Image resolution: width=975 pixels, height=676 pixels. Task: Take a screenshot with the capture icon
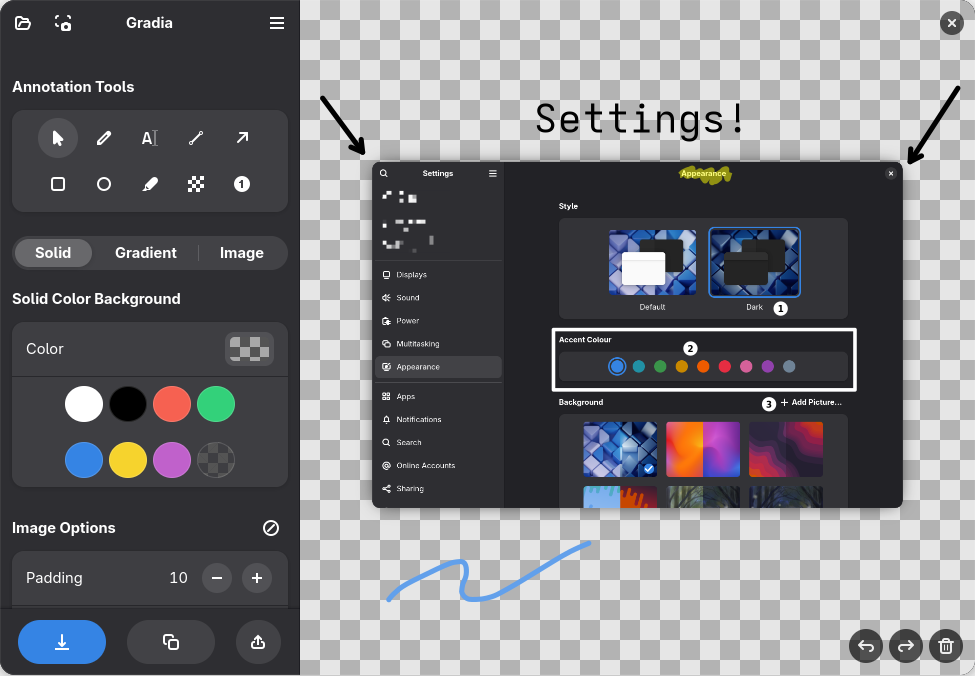tap(63, 23)
